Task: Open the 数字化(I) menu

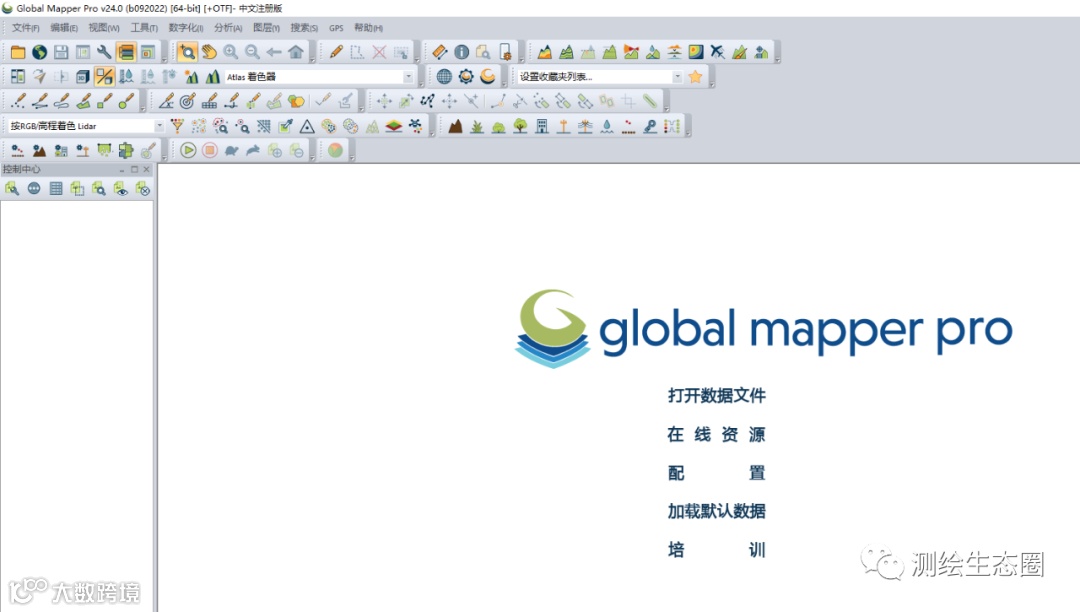Action: point(185,28)
